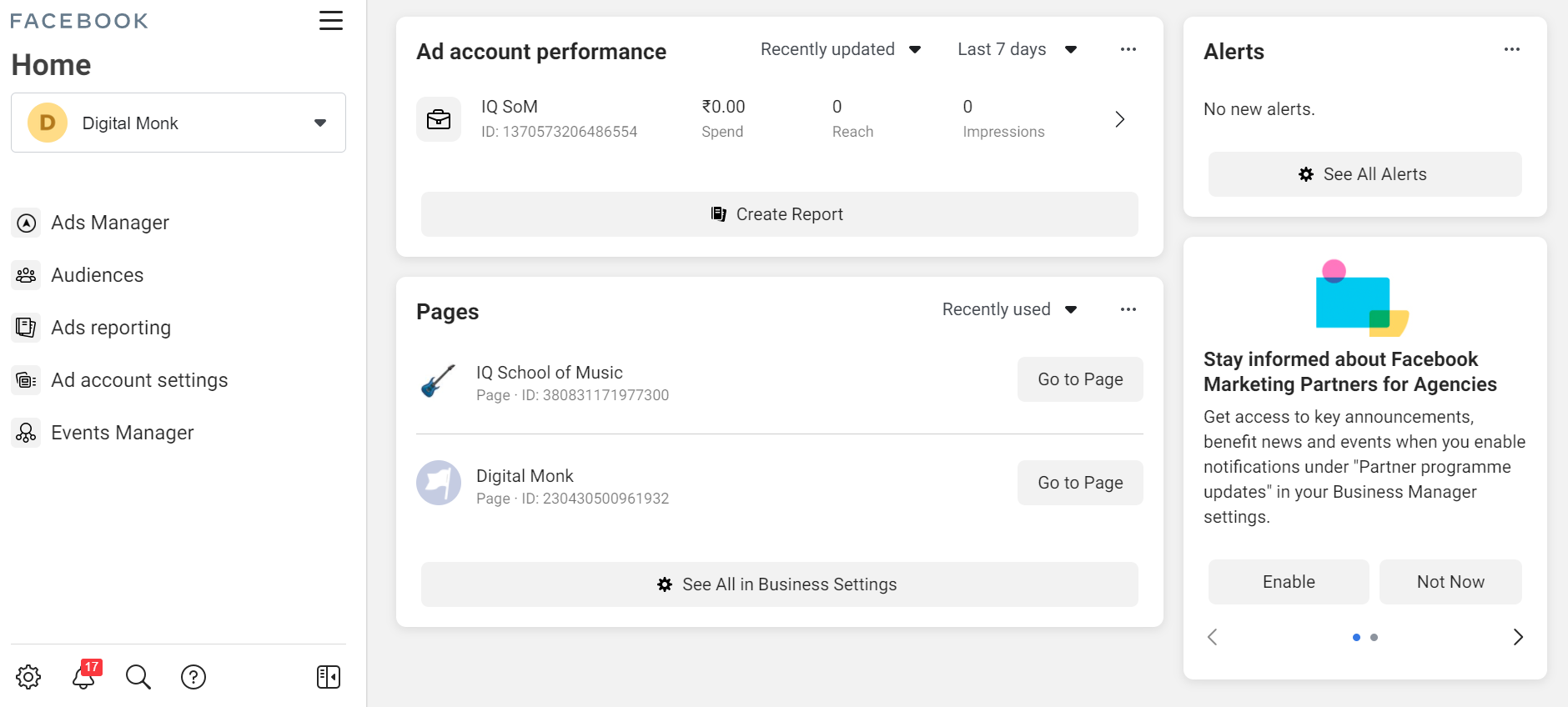Viewport: 1568px width, 707px height.
Task: Go to Digital Monk page
Action: point(1080,483)
